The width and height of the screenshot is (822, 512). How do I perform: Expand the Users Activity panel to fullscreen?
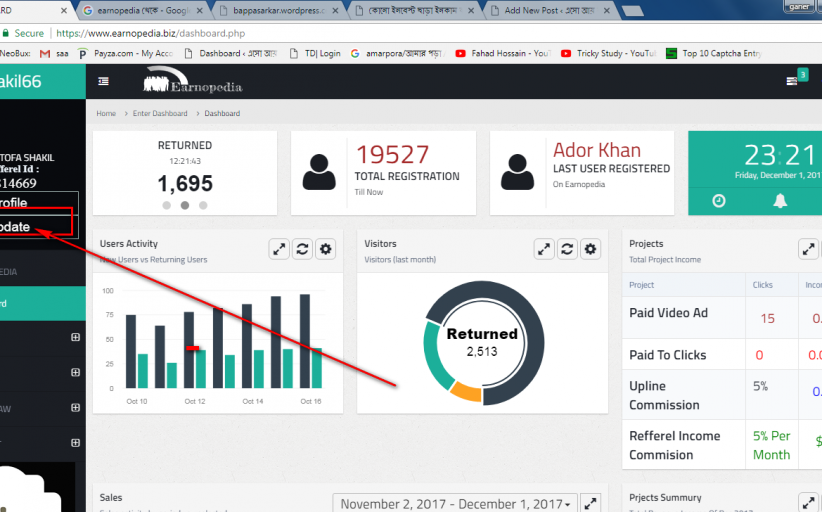(279, 249)
